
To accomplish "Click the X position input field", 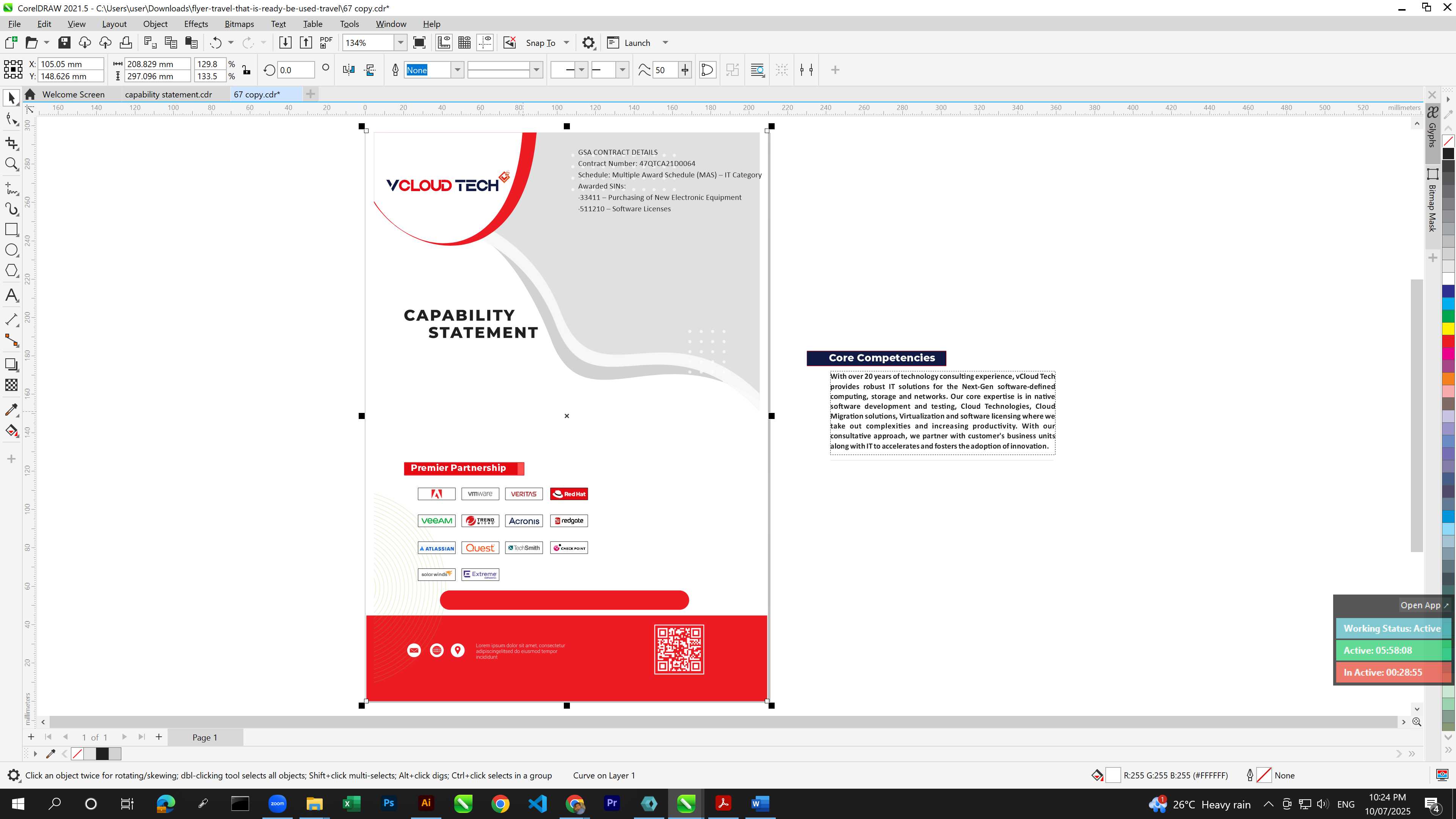I will (71, 64).
